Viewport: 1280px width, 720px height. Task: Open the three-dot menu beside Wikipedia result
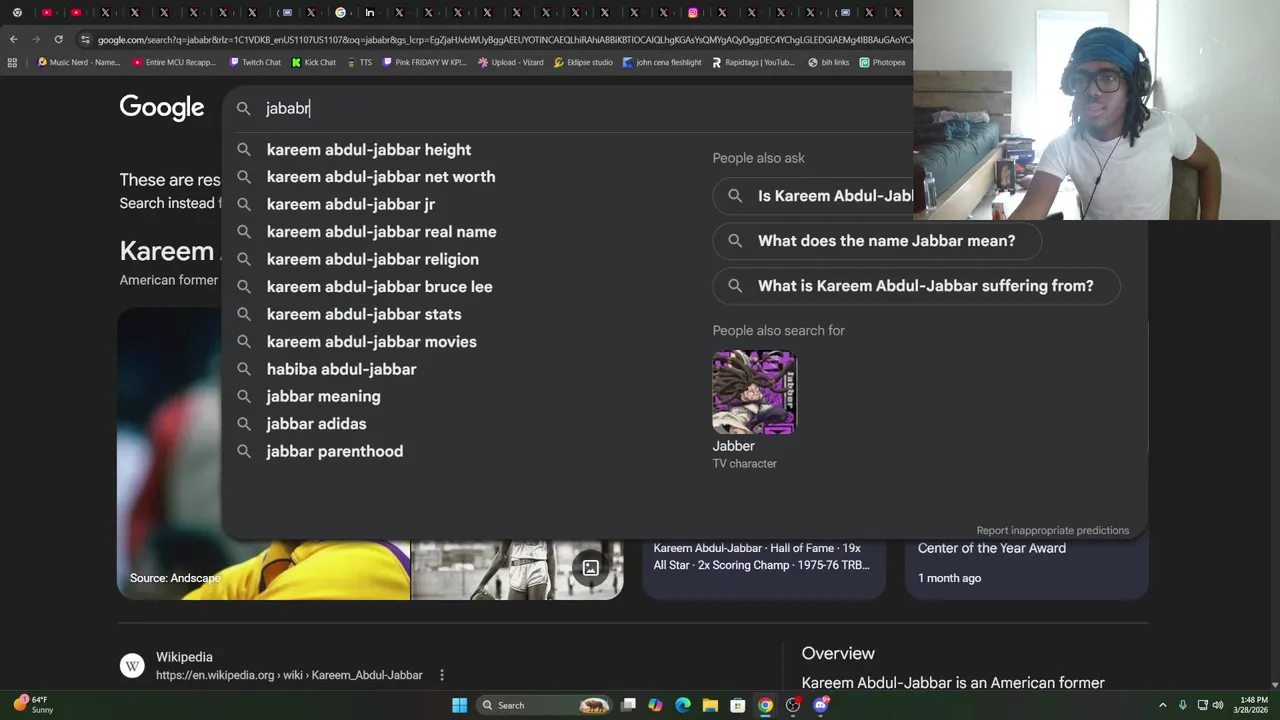(441, 675)
